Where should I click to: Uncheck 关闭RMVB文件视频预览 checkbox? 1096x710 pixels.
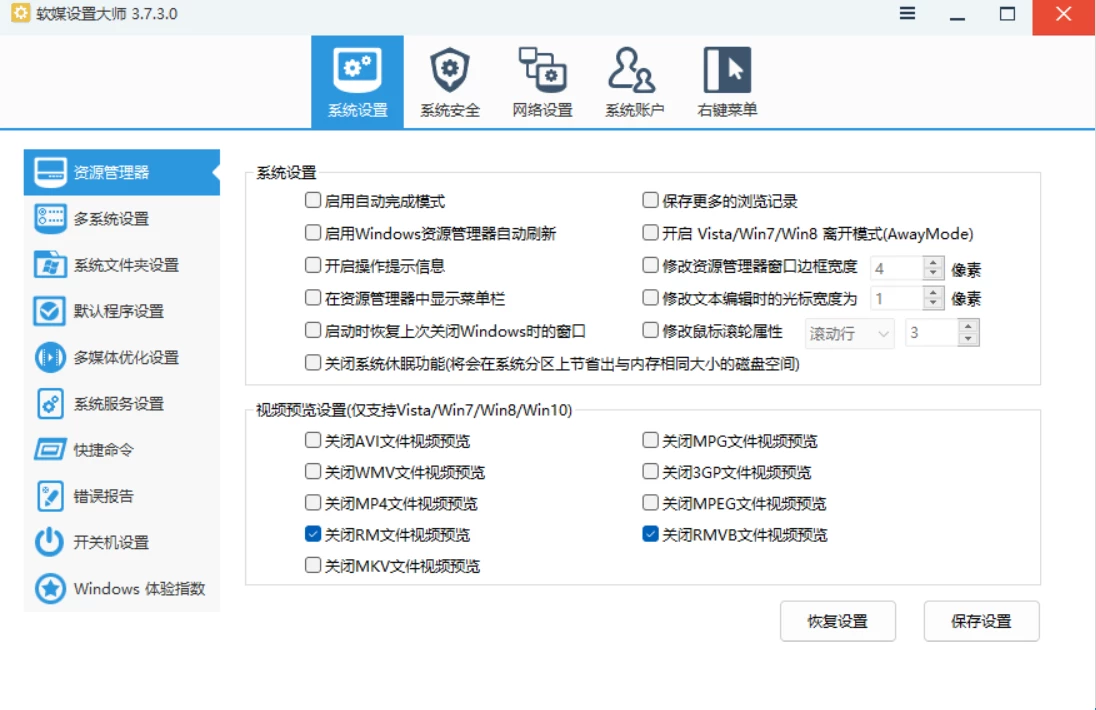(x=650, y=535)
